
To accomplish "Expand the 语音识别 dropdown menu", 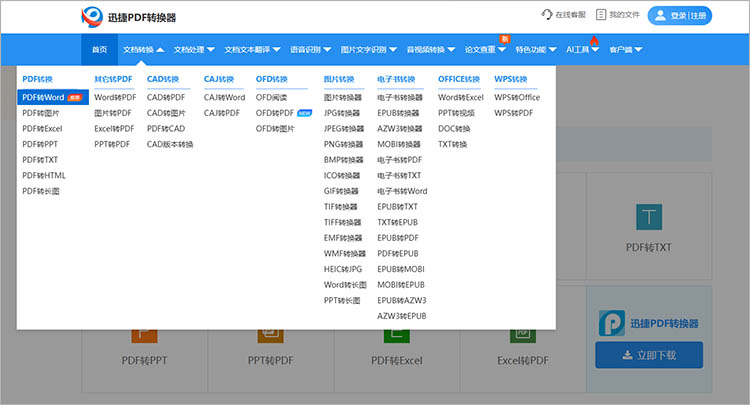I will tap(310, 50).
